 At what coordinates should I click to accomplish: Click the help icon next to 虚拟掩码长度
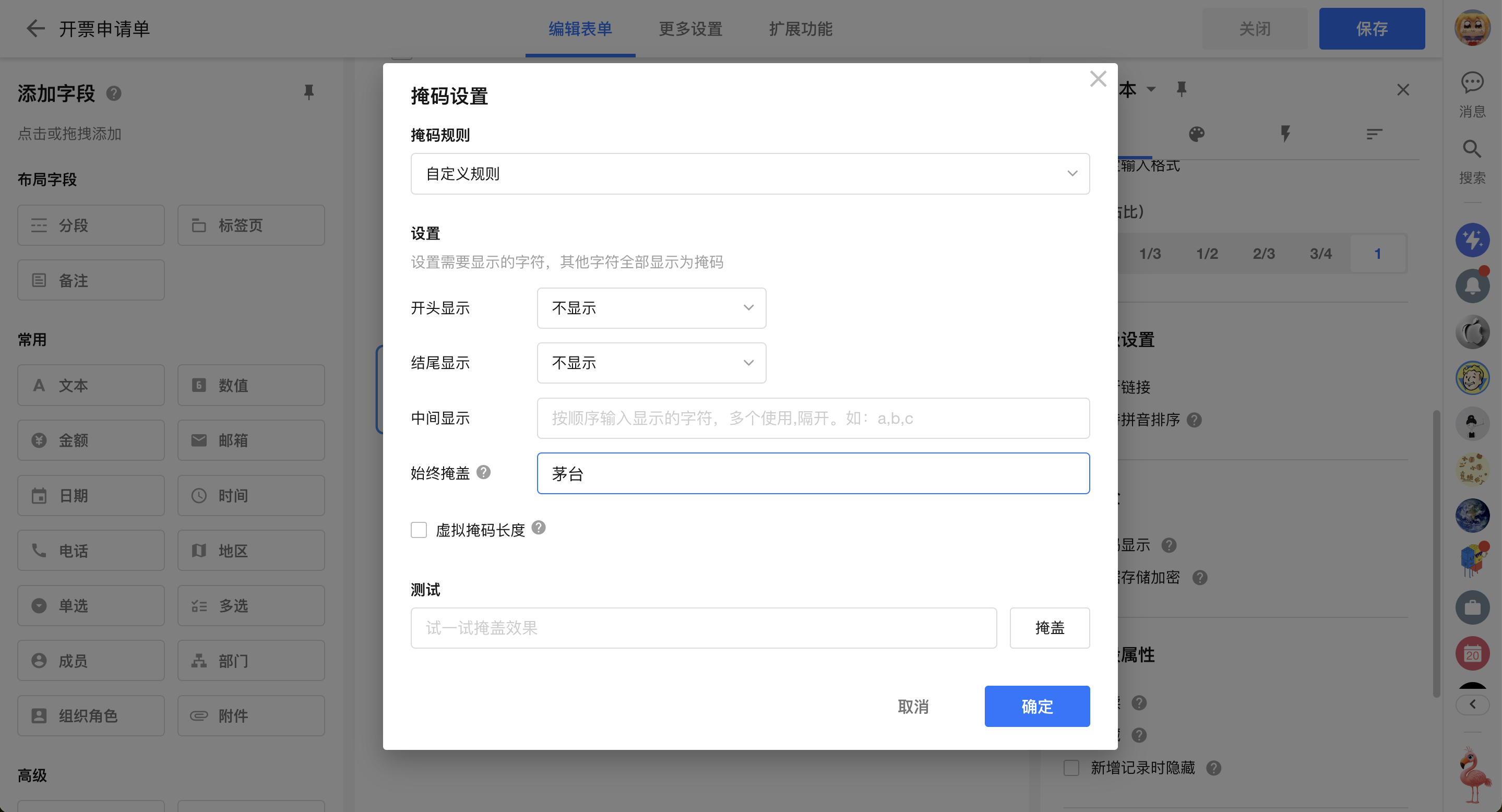tap(539, 528)
